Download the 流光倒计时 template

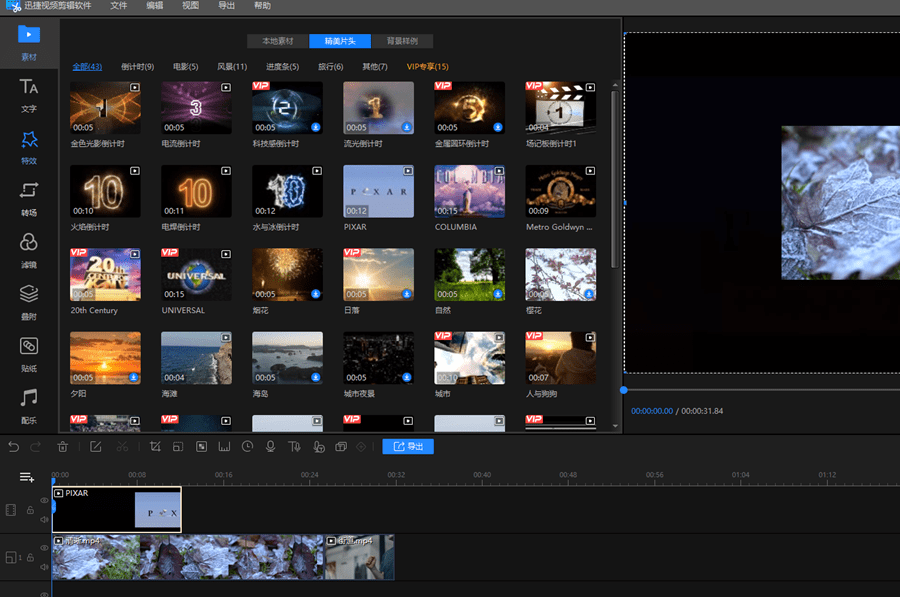[406, 127]
